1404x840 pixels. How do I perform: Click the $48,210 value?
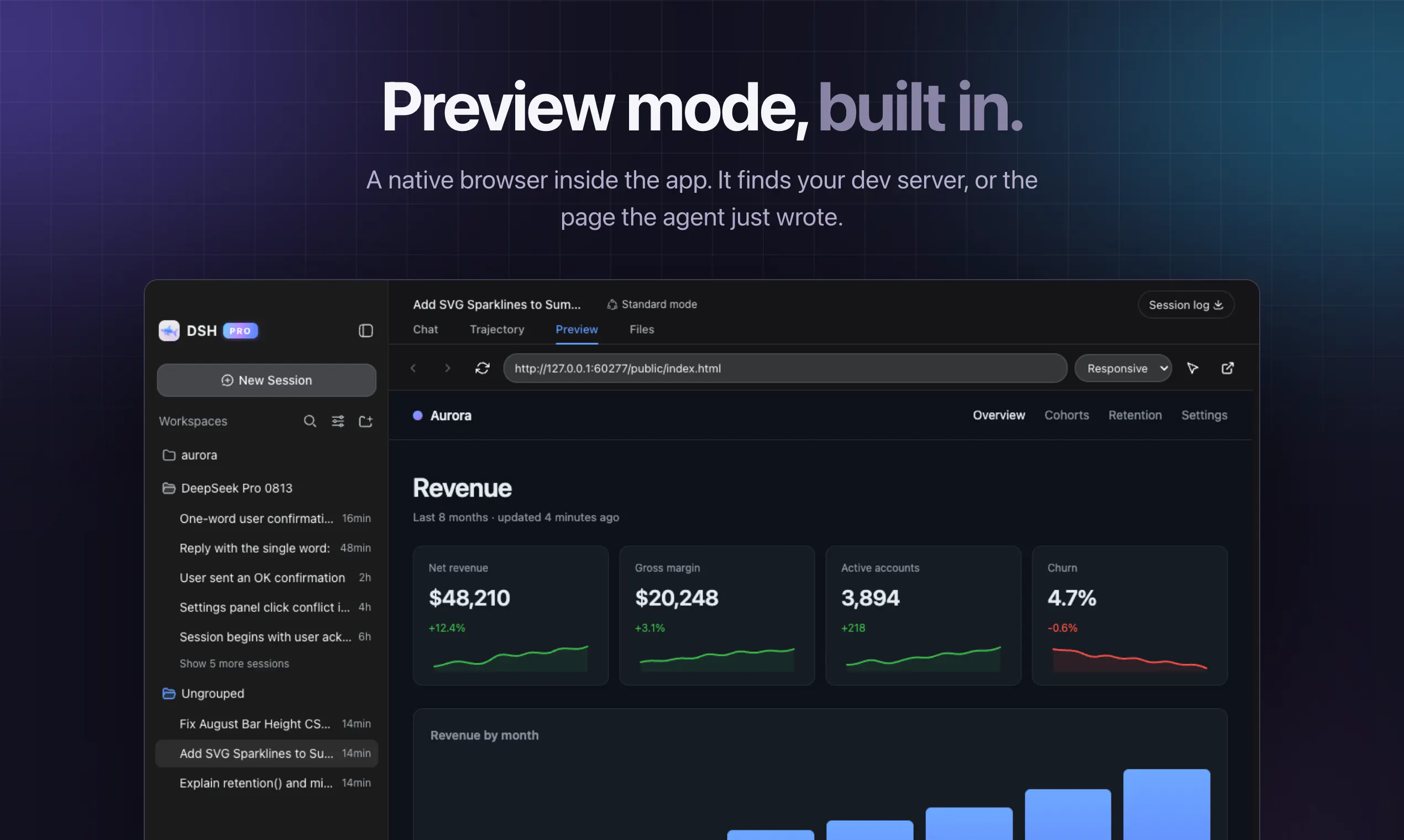coord(469,598)
